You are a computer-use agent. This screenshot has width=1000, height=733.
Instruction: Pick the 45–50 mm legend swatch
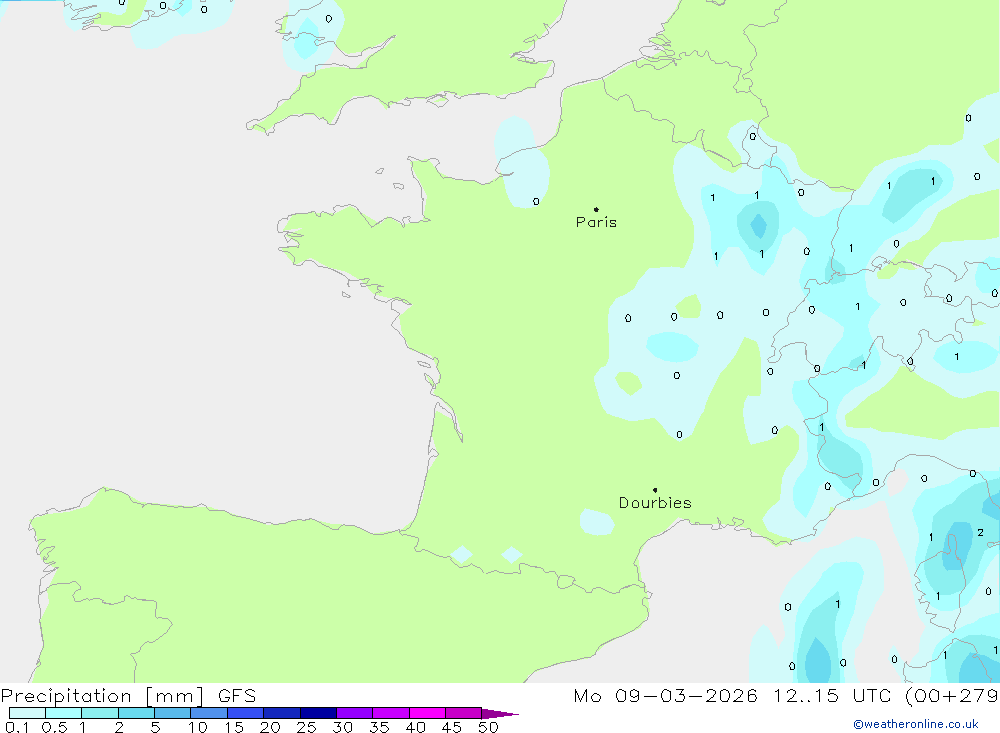pyautogui.click(x=464, y=713)
